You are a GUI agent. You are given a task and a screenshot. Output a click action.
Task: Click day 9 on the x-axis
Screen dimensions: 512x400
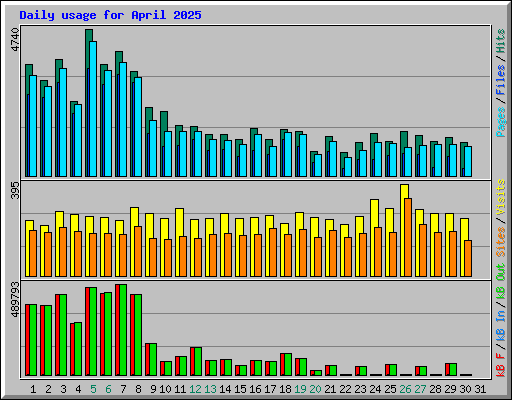pos(153,389)
